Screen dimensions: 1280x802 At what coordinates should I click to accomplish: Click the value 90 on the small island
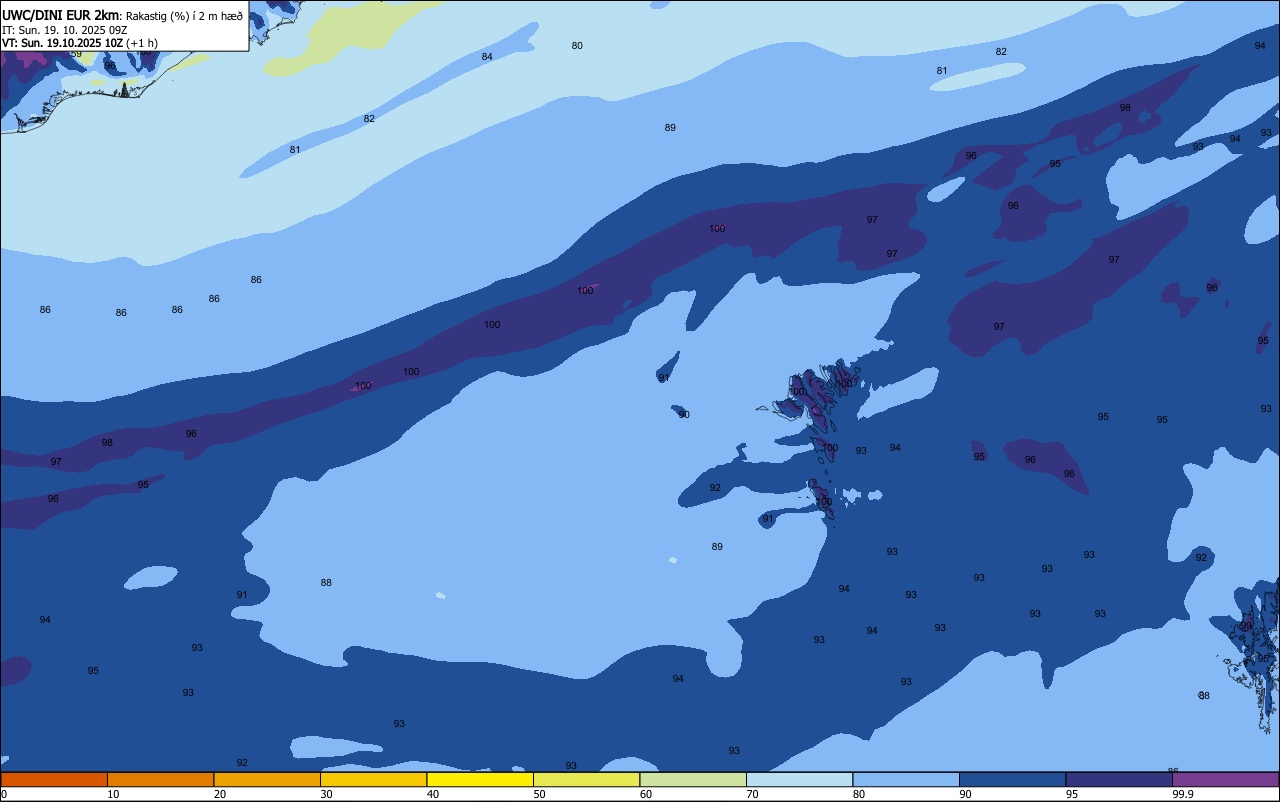(x=684, y=414)
